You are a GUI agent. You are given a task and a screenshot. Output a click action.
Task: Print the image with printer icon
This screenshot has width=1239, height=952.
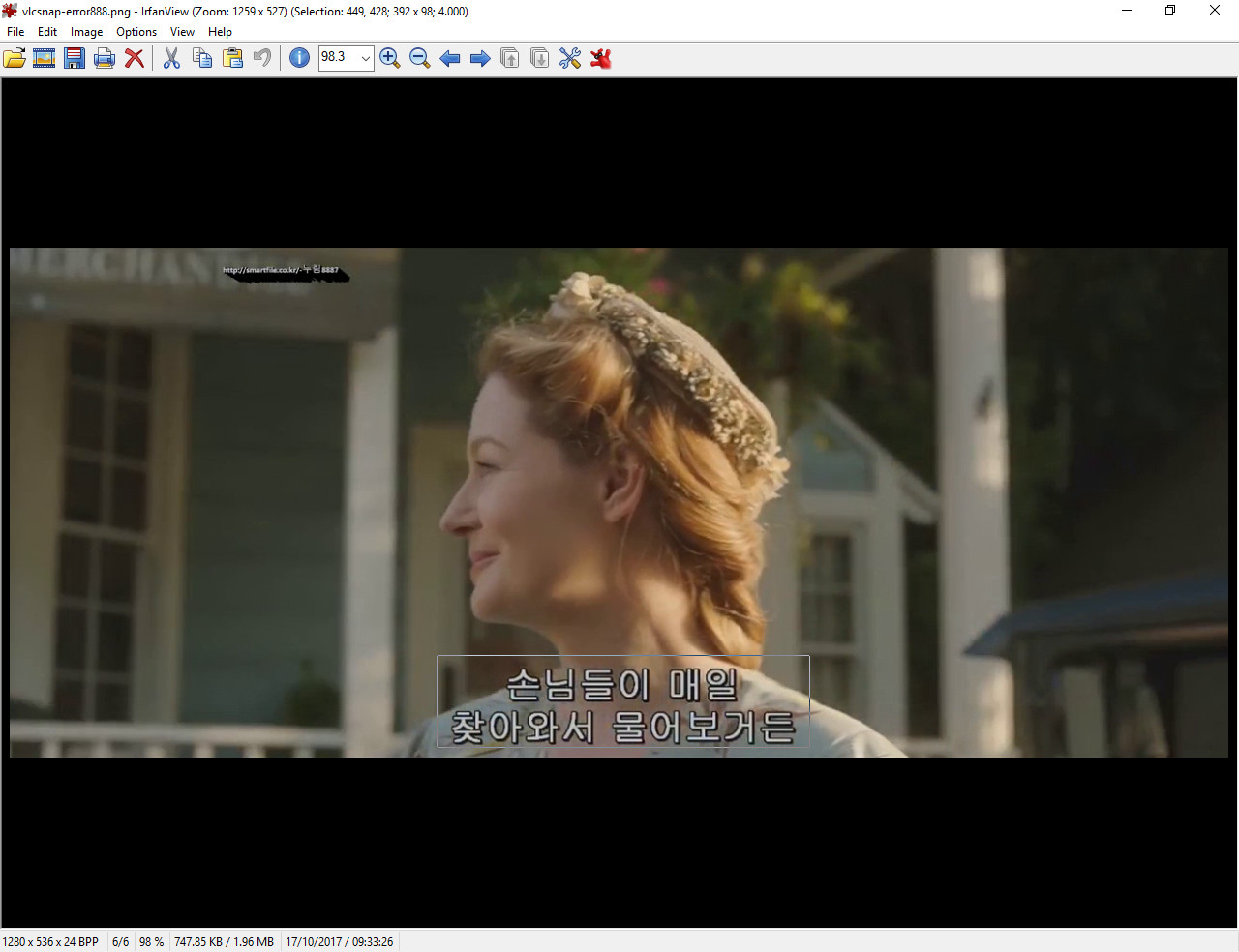coord(105,58)
